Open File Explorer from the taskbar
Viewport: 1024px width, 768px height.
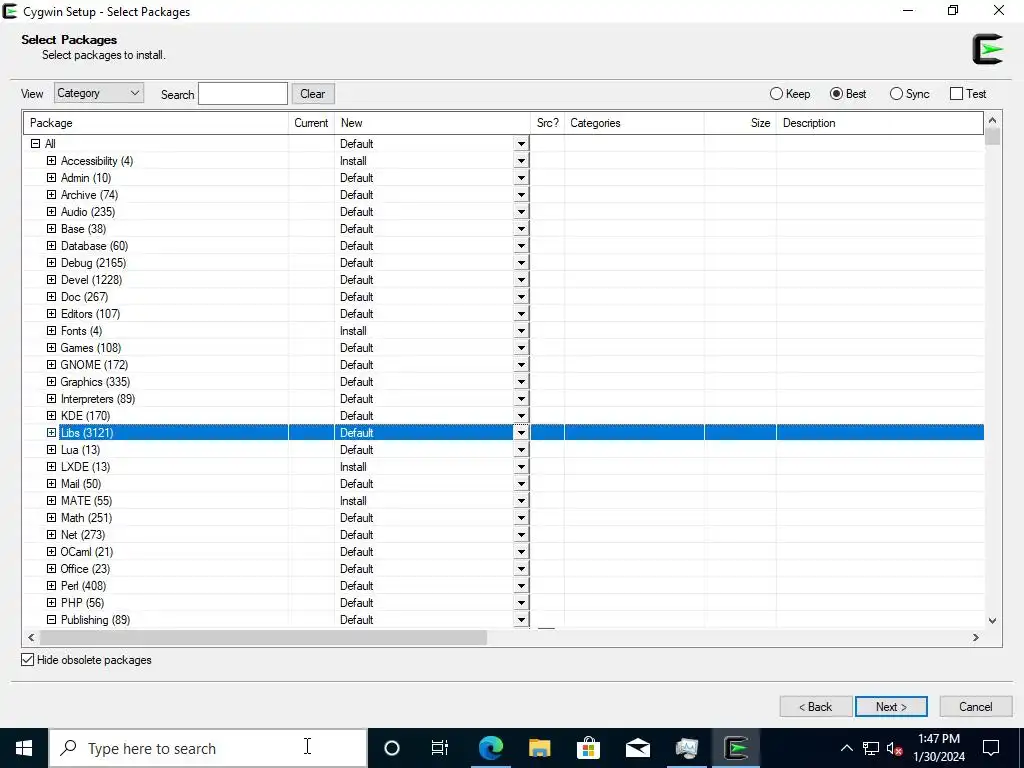click(x=539, y=748)
